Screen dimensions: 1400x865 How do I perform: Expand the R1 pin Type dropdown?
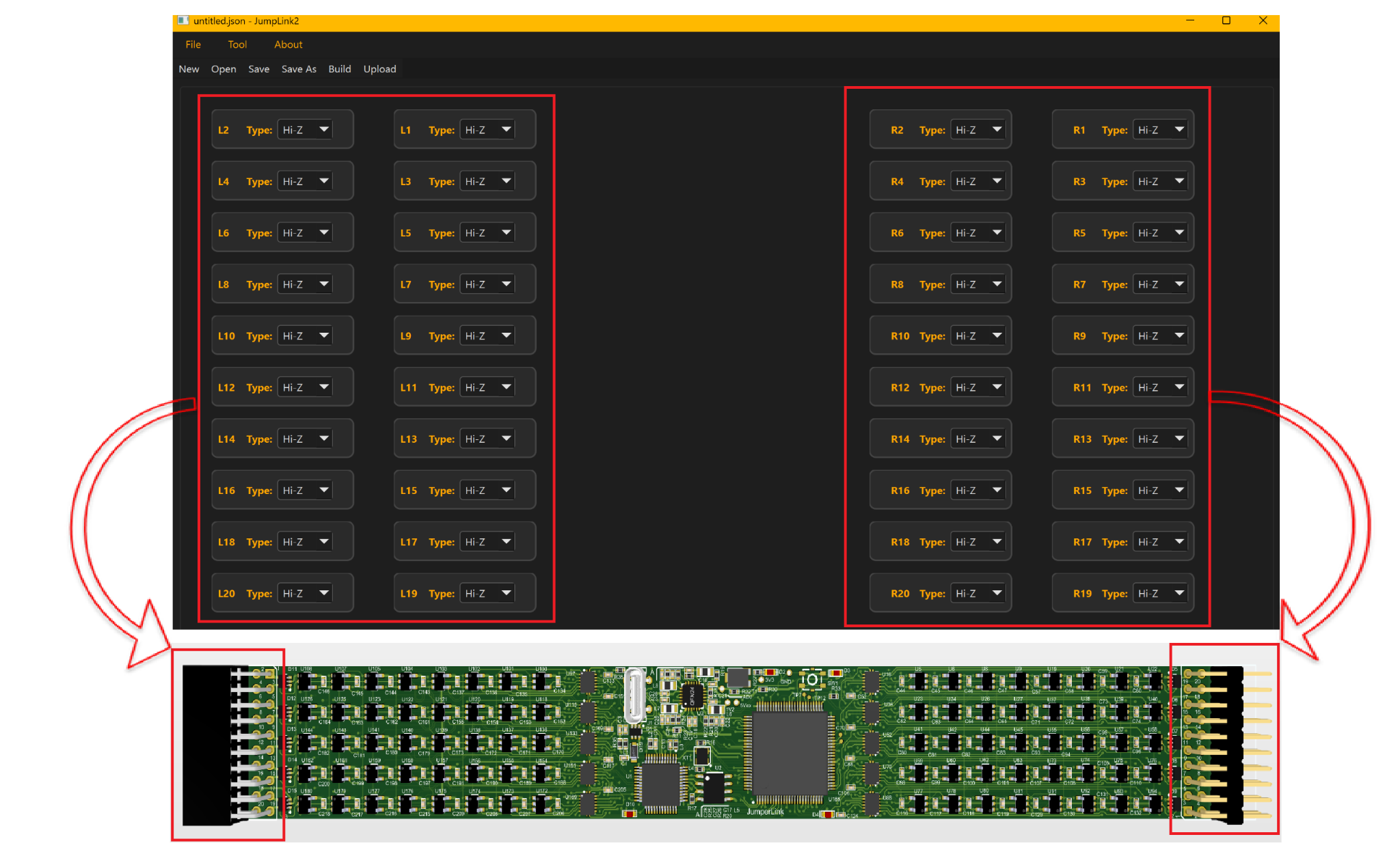1160,130
